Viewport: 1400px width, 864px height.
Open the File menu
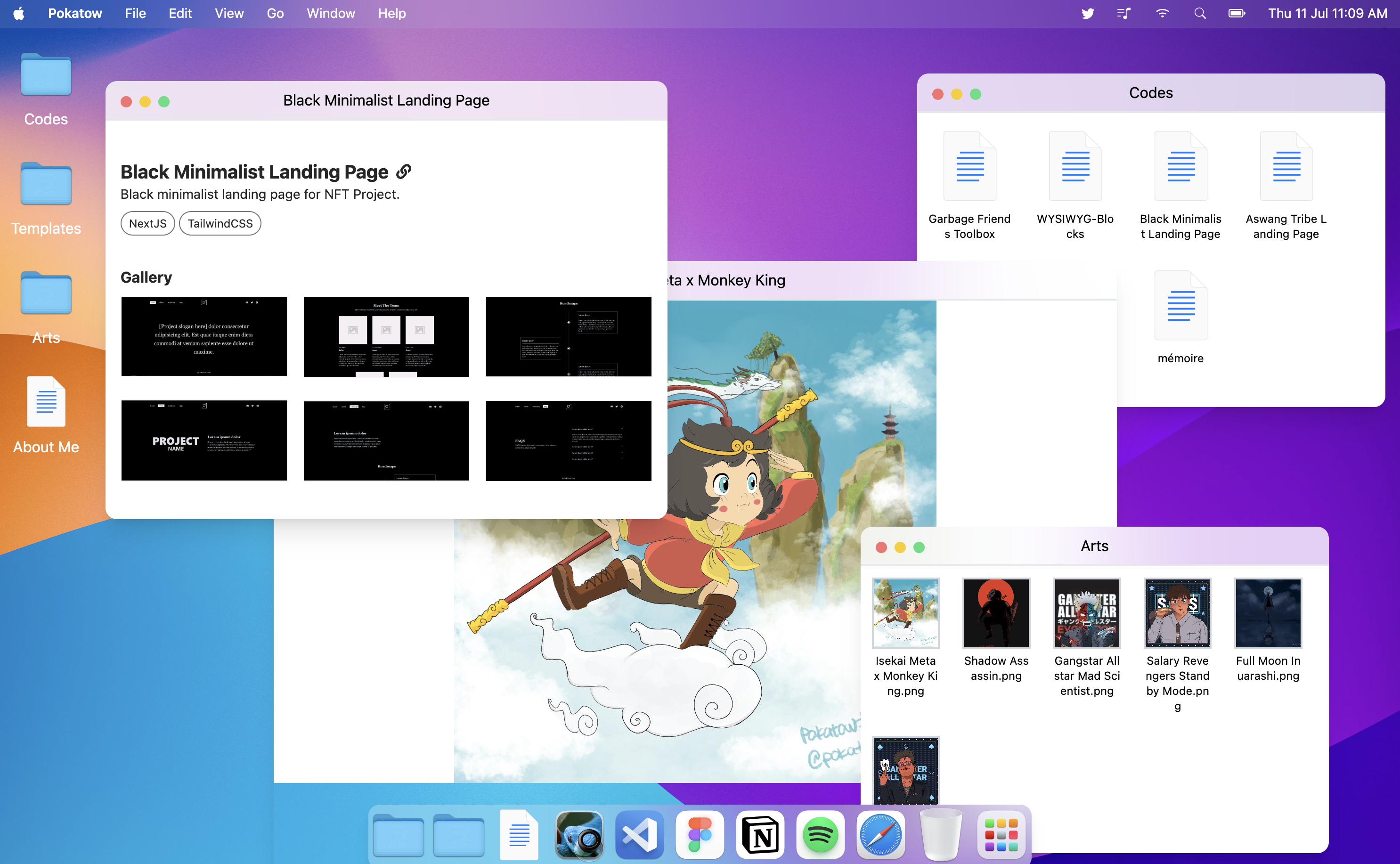pyautogui.click(x=135, y=13)
